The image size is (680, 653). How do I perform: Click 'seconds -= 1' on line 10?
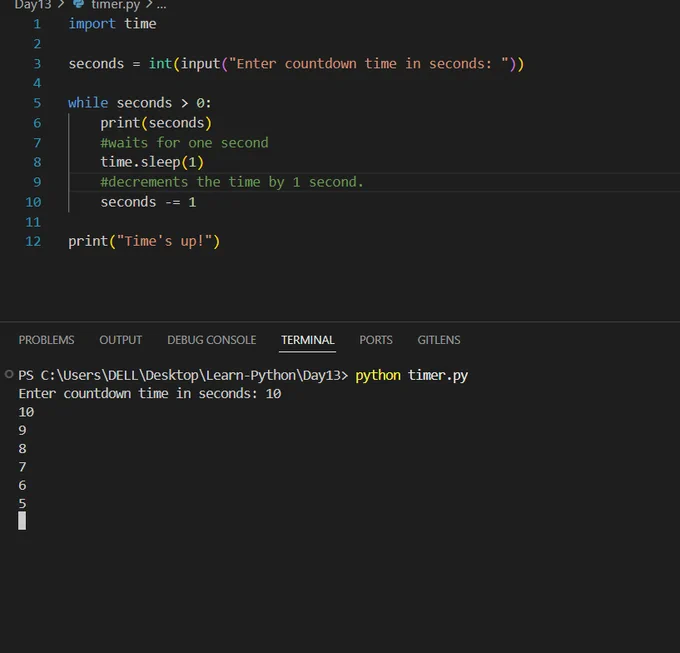(x=148, y=202)
